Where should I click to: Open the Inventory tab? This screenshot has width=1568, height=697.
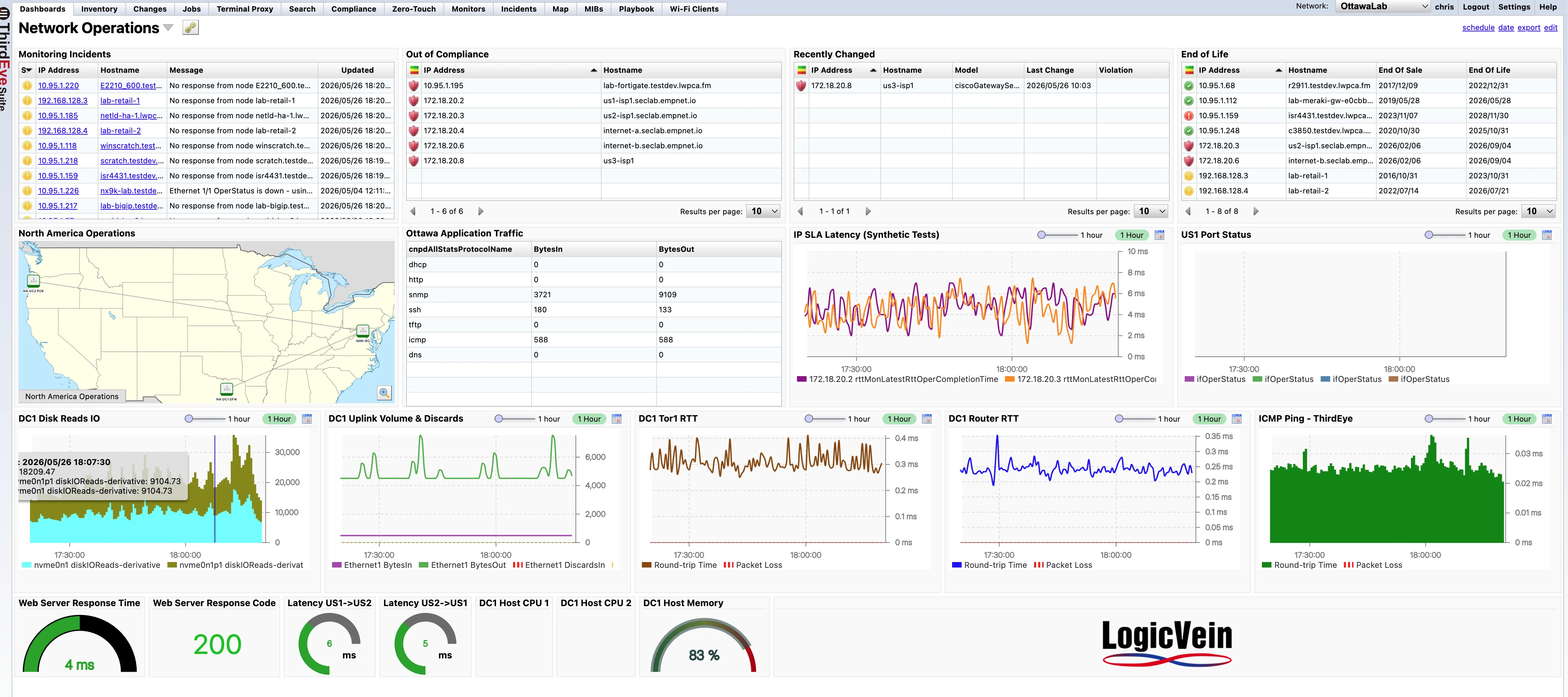[x=99, y=9]
